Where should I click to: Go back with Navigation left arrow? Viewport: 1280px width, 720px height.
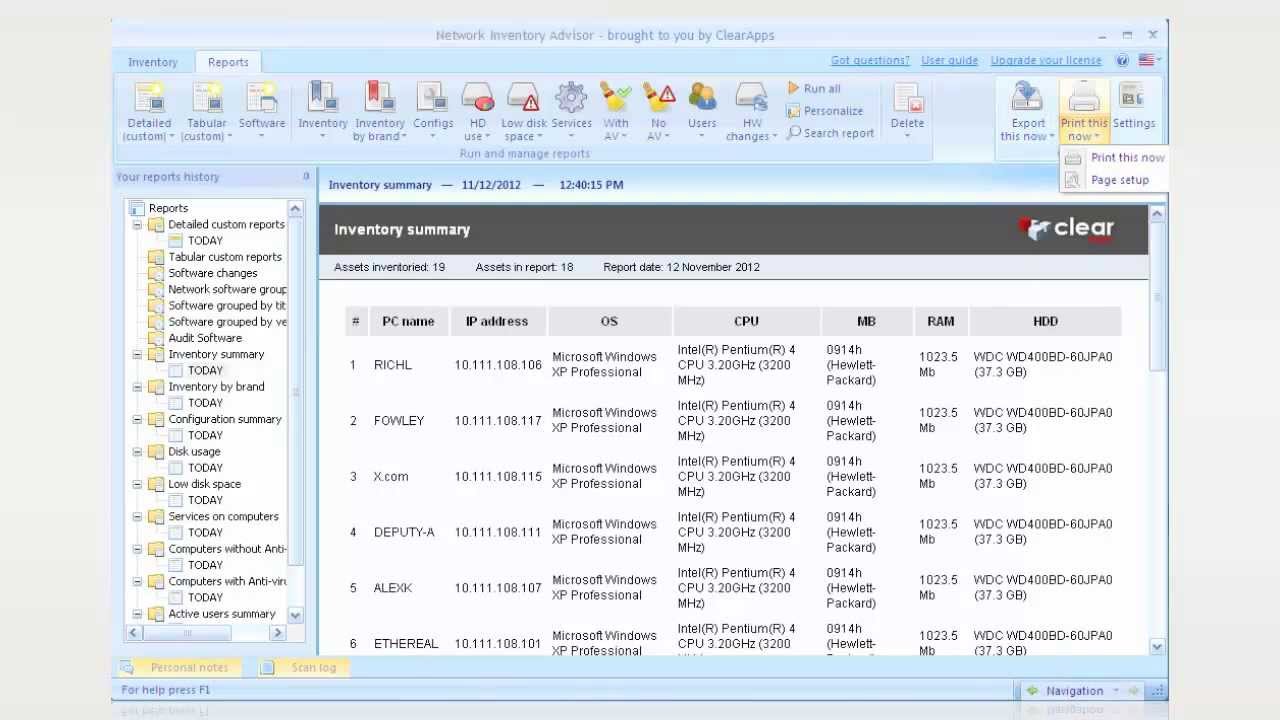tap(1032, 691)
